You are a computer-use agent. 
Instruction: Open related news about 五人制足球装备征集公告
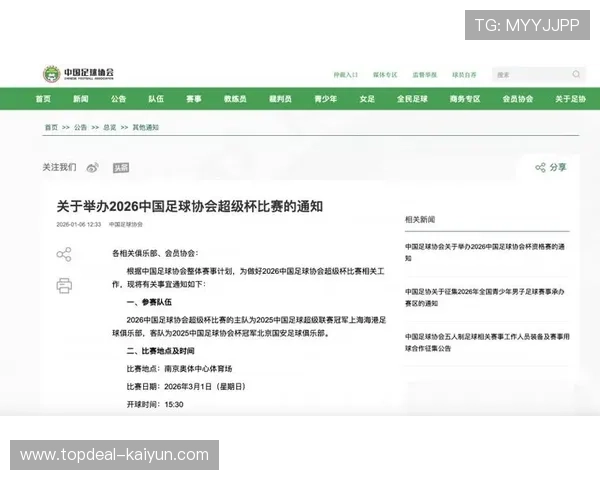click(487, 342)
